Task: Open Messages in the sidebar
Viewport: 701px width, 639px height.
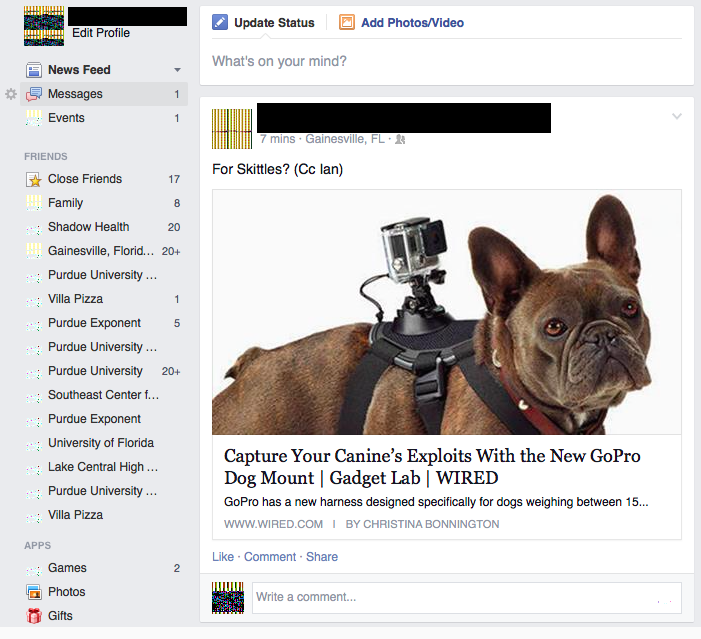Action: 104,94
